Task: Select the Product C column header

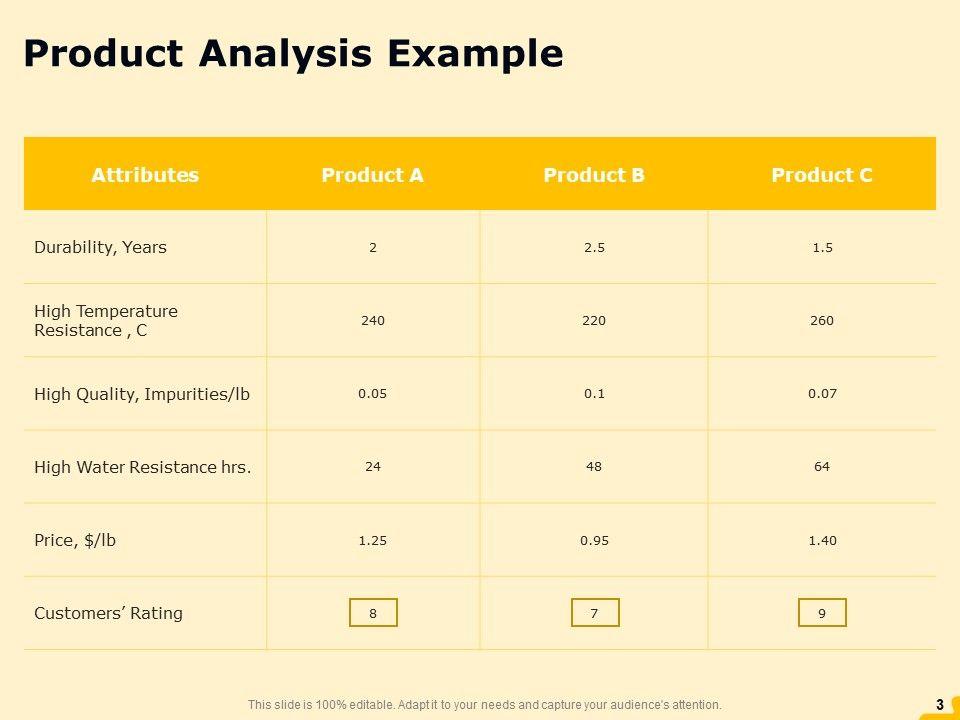Action: pos(822,175)
